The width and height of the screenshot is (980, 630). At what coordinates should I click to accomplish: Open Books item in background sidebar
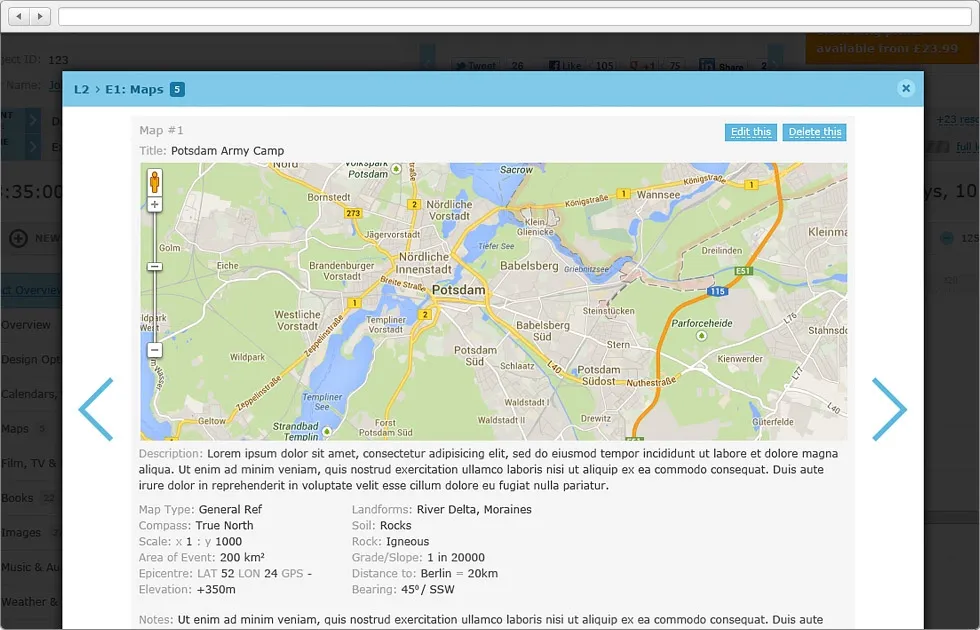pos(17,498)
